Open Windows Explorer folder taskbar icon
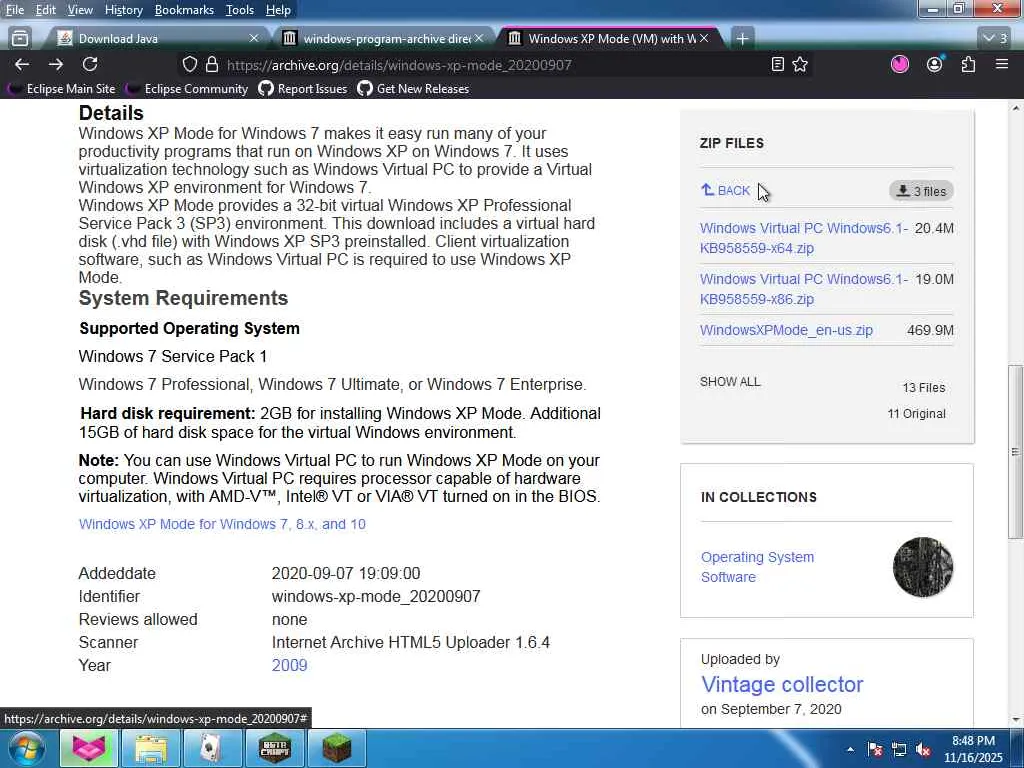Image resolution: width=1024 pixels, height=768 pixels. click(151, 748)
